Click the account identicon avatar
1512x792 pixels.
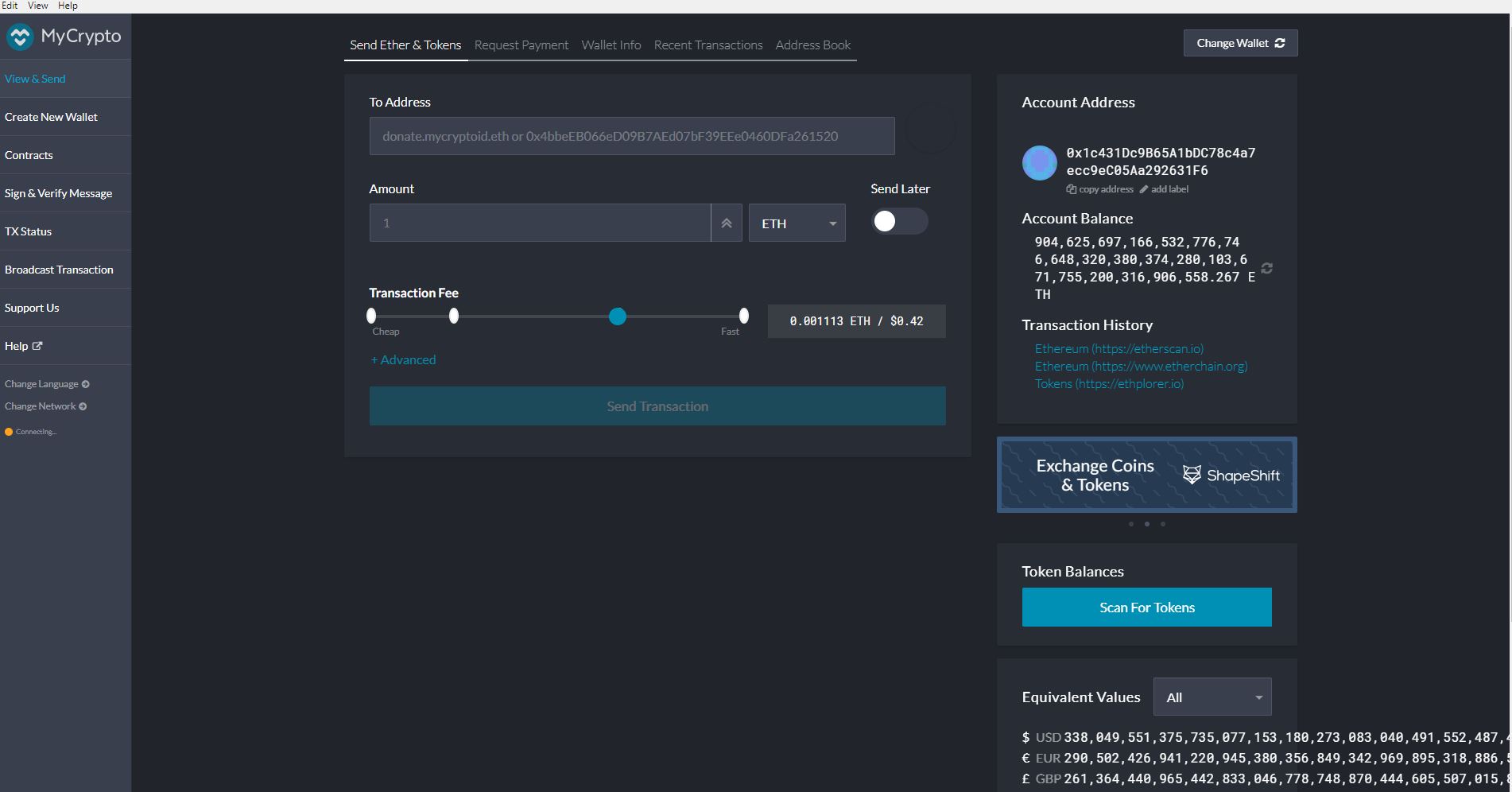pos(1039,163)
